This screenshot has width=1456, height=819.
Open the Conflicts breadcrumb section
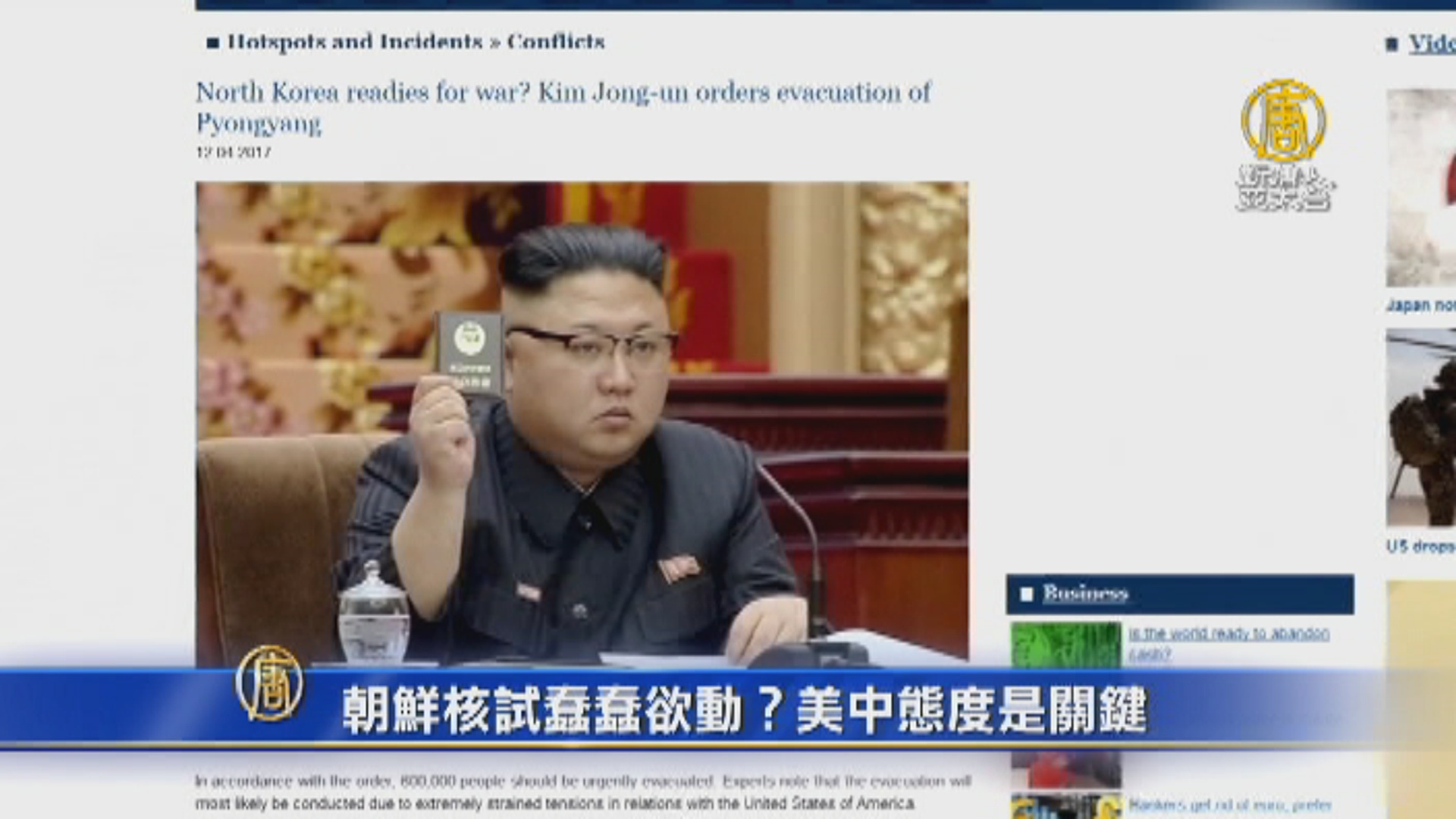click(x=555, y=42)
